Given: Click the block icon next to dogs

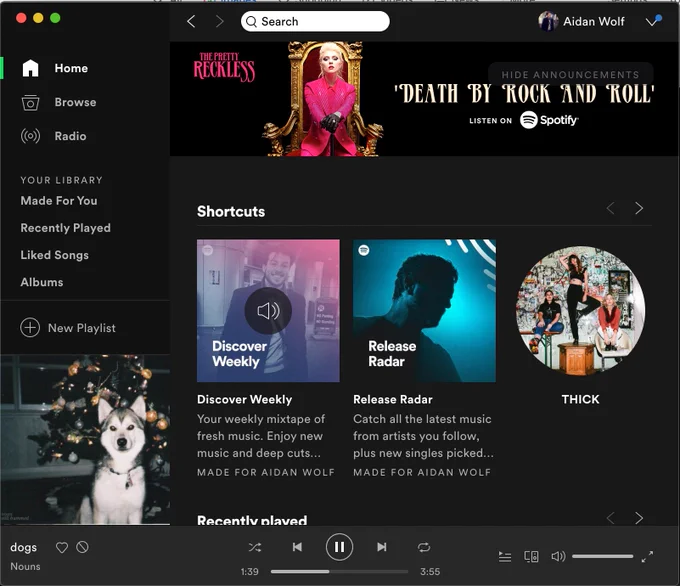Looking at the screenshot, I should [x=82, y=547].
